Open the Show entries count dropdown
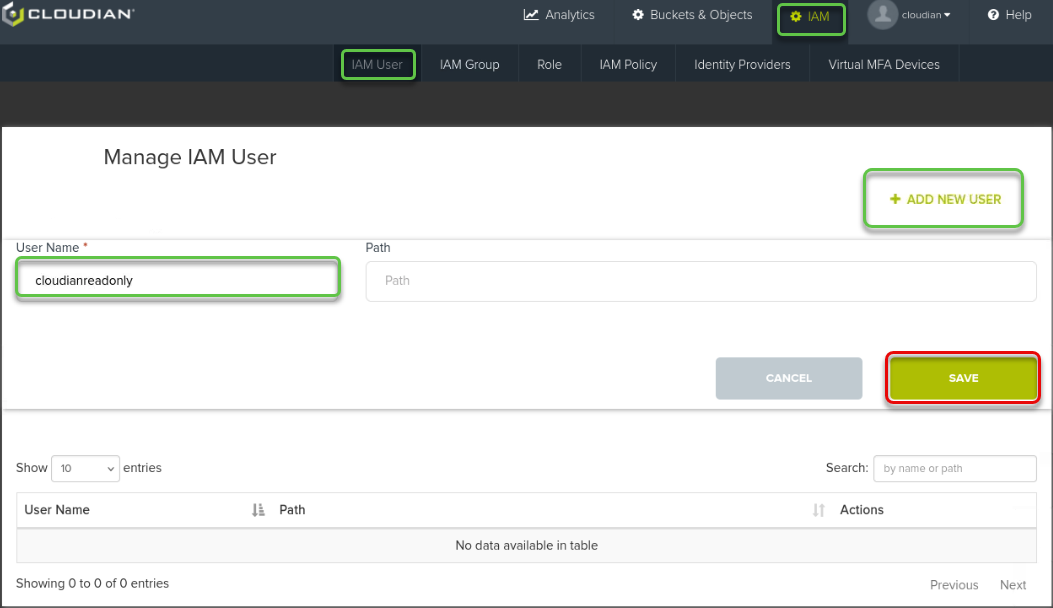This screenshot has width=1053, height=608. click(85, 468)
